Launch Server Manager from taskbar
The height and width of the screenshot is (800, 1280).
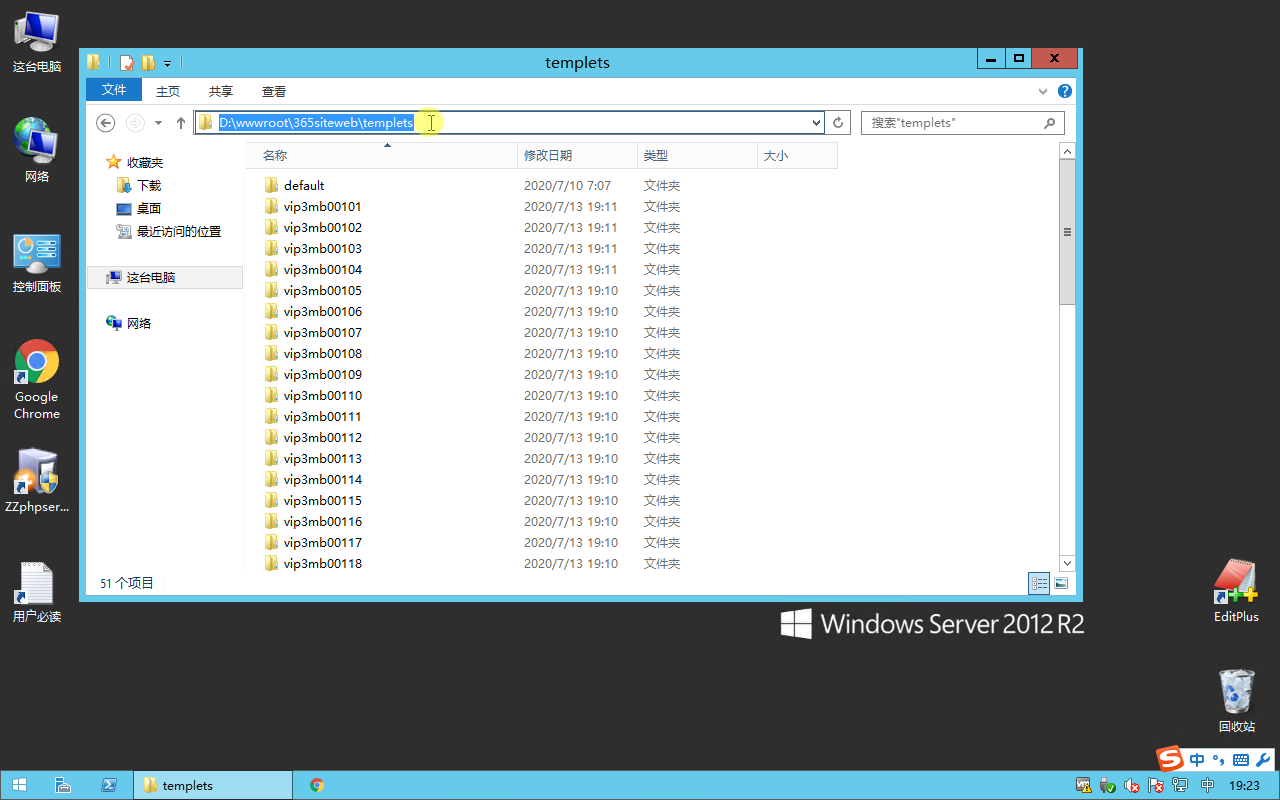click(x=62, y=785)
